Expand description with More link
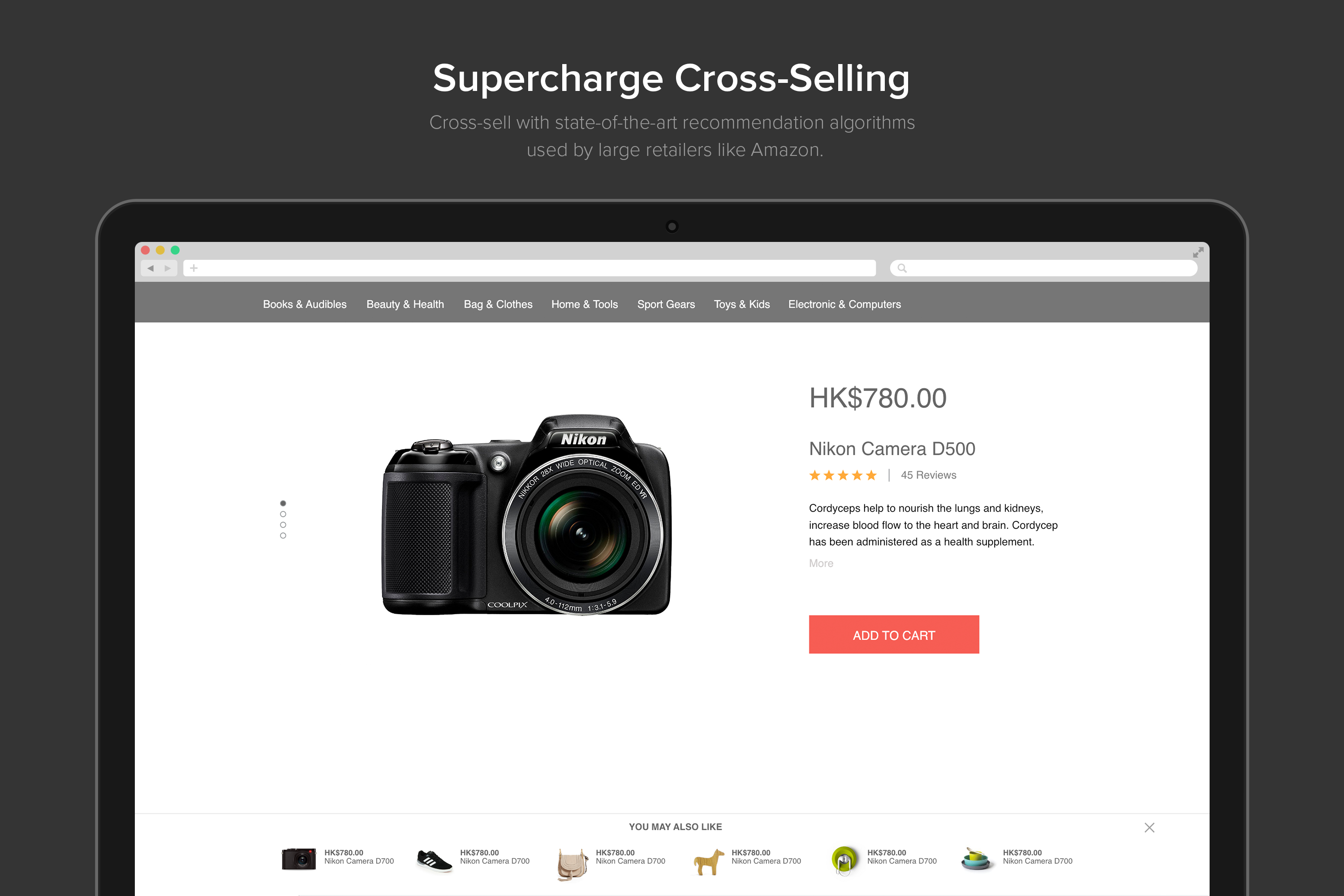Screen dimensions: 1344x896 click(x=821, y=564)
